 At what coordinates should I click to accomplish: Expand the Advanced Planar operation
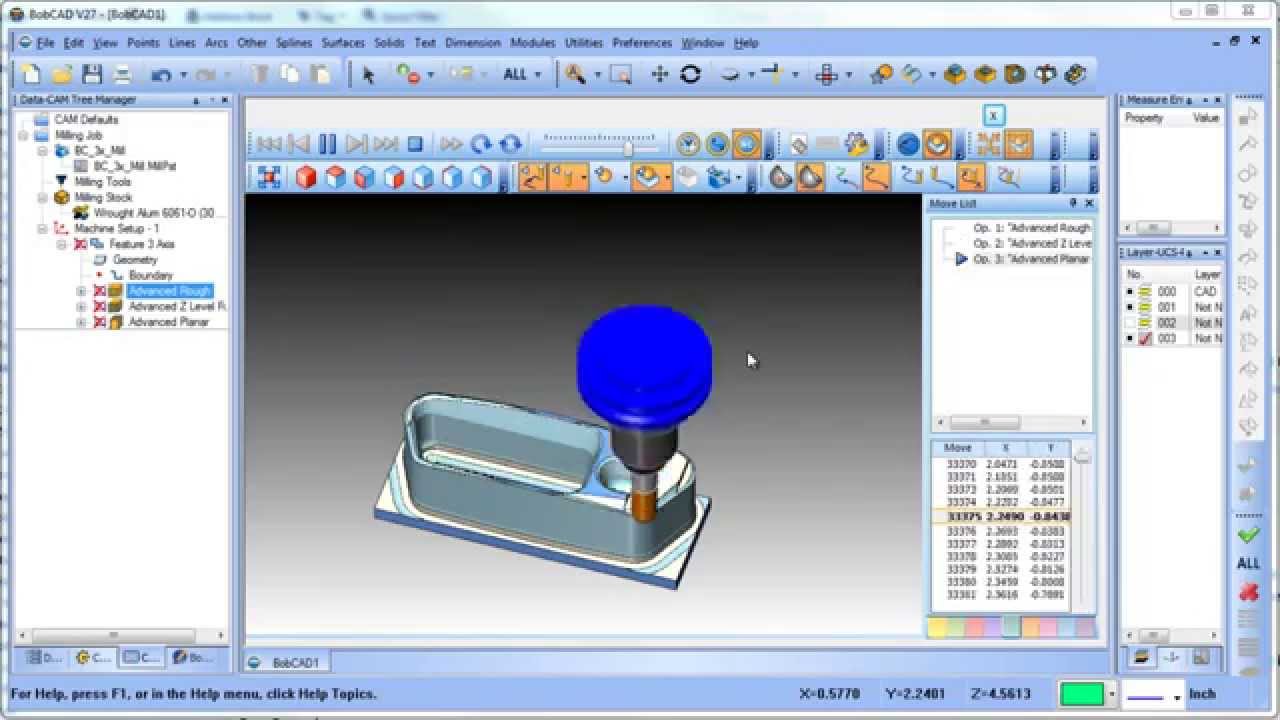81,322
